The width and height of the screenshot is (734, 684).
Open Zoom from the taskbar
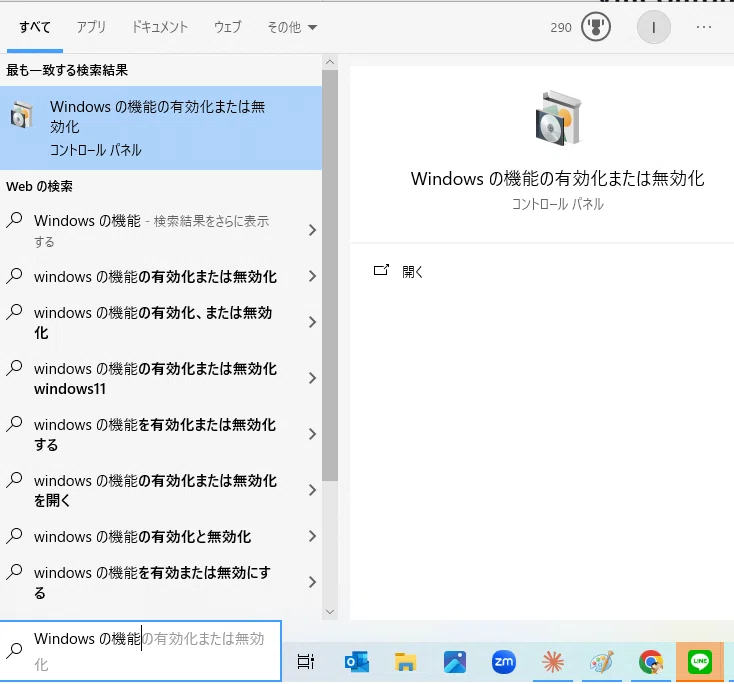coord(504,662)
